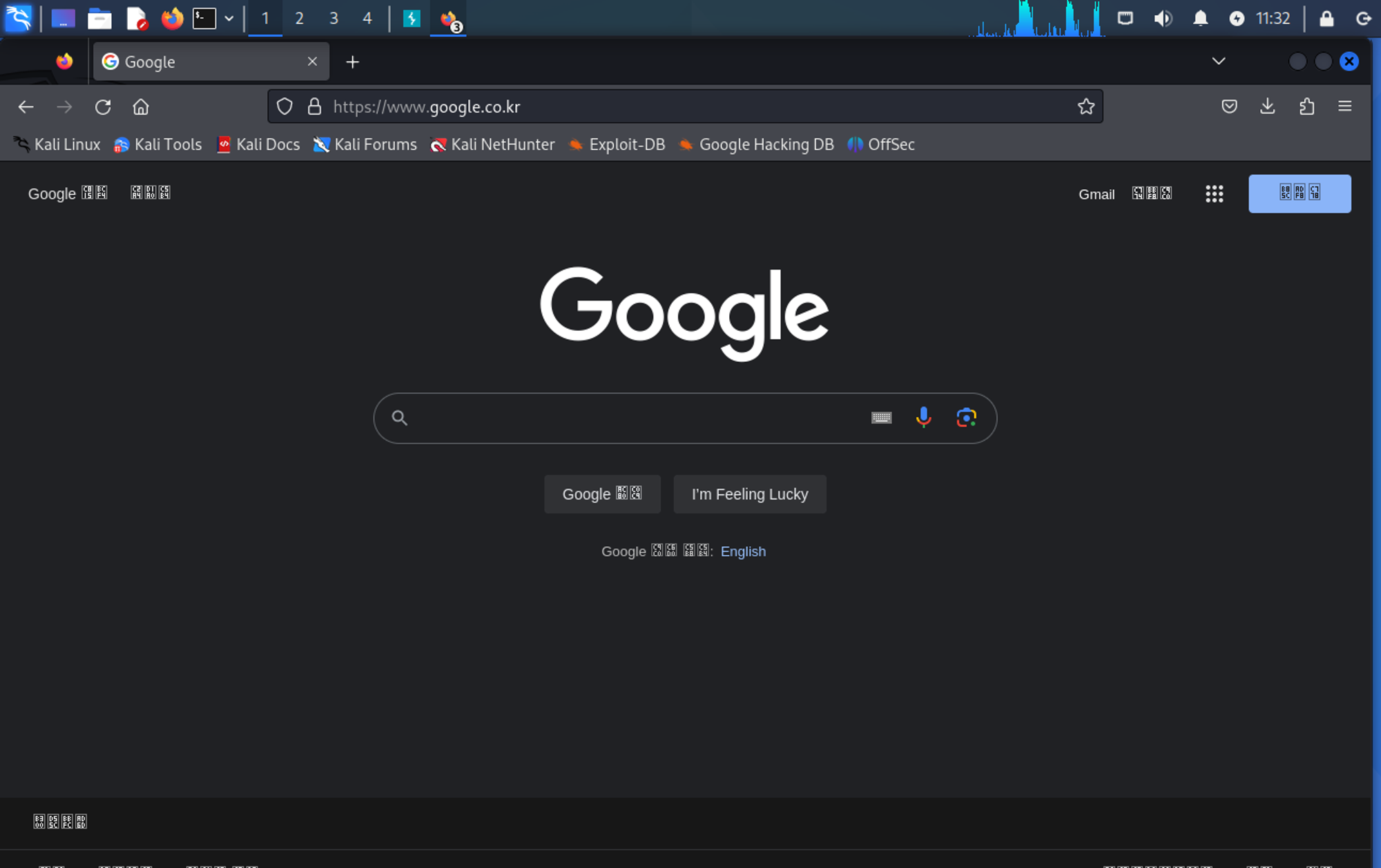
Task: Start voice search with the microphone
Action: tap(923, 417)
